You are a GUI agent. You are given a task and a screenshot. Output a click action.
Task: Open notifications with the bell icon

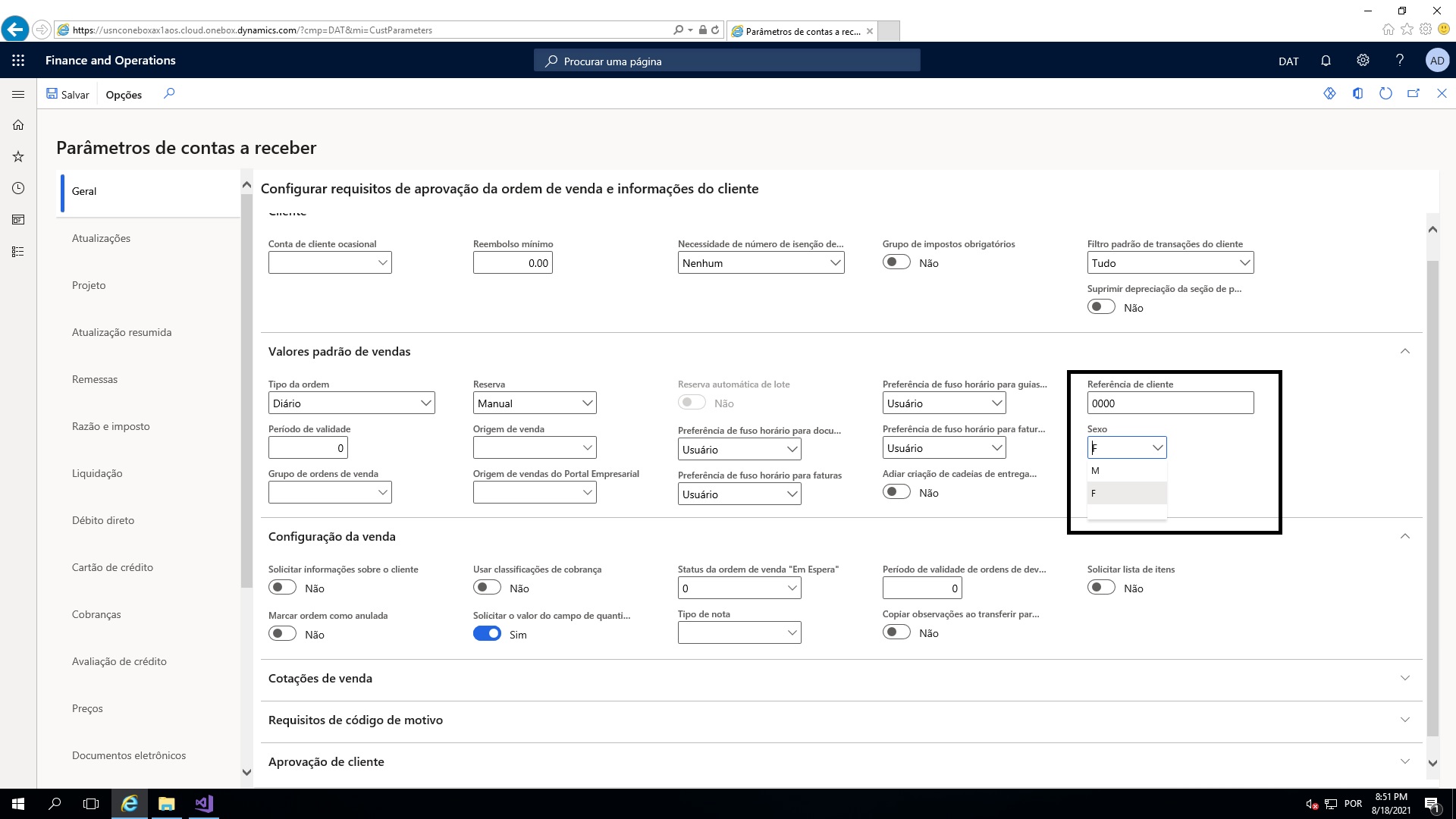point(1325,60)
